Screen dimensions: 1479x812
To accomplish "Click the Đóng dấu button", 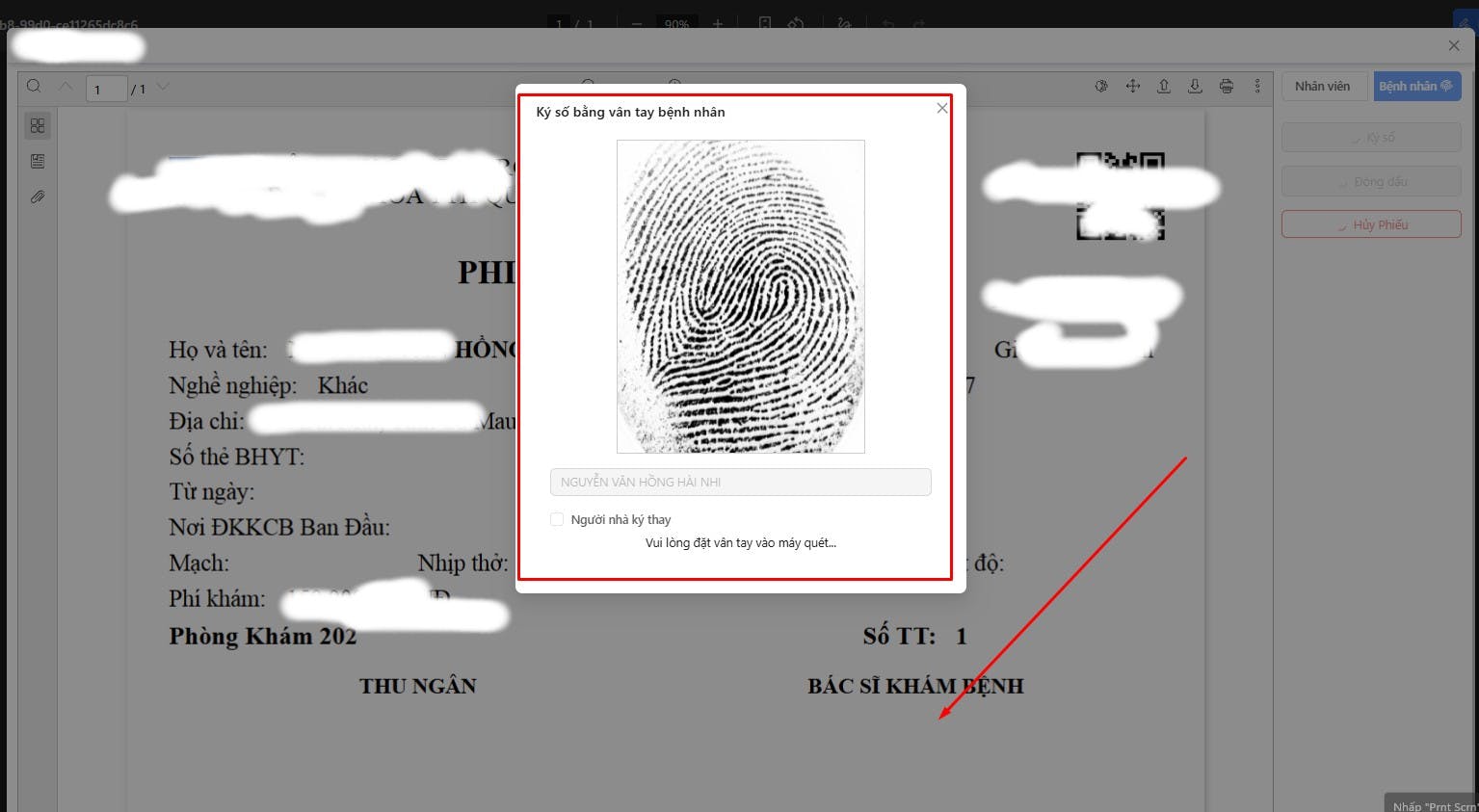I will point(1371,181).
